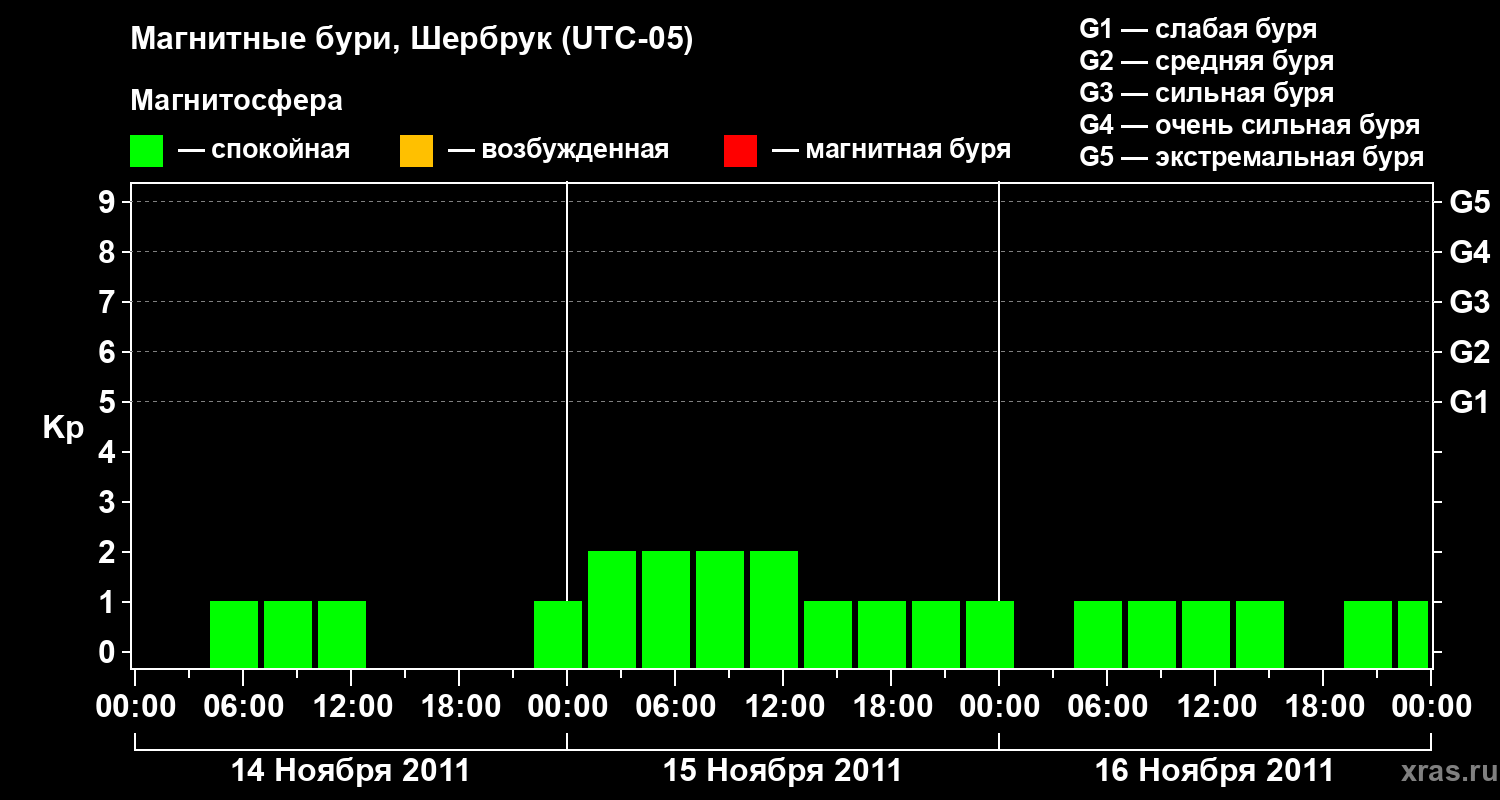Click the '06:00' time label for 14 Ноября
The image size is (1500, 800).
tap(243, 707)
